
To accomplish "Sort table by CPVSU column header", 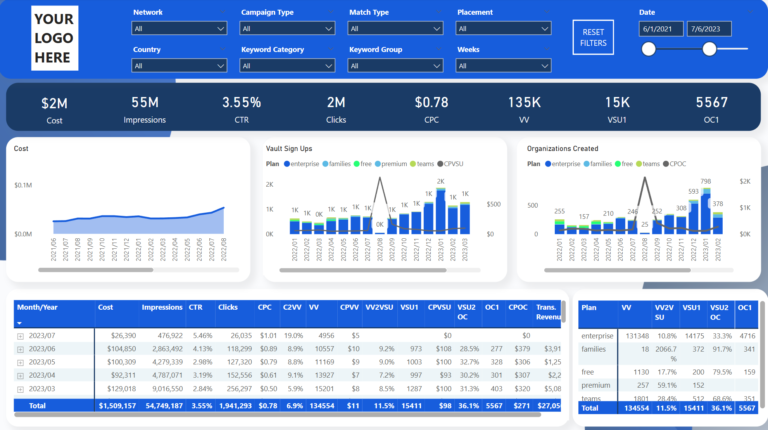I will click(x=439, y=307).
